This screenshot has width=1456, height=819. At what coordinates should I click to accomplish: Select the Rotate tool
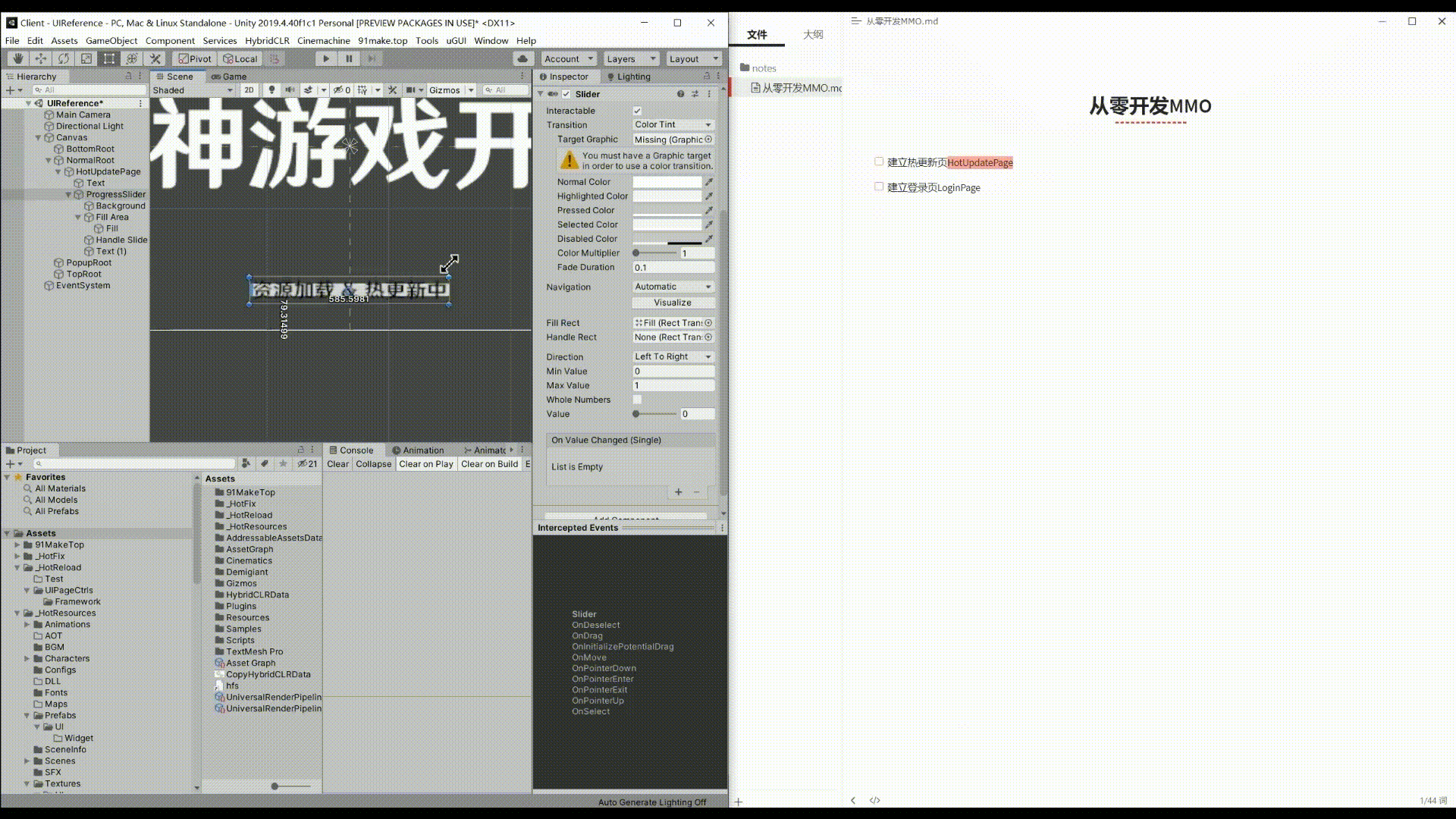click(x=64, y=58)
